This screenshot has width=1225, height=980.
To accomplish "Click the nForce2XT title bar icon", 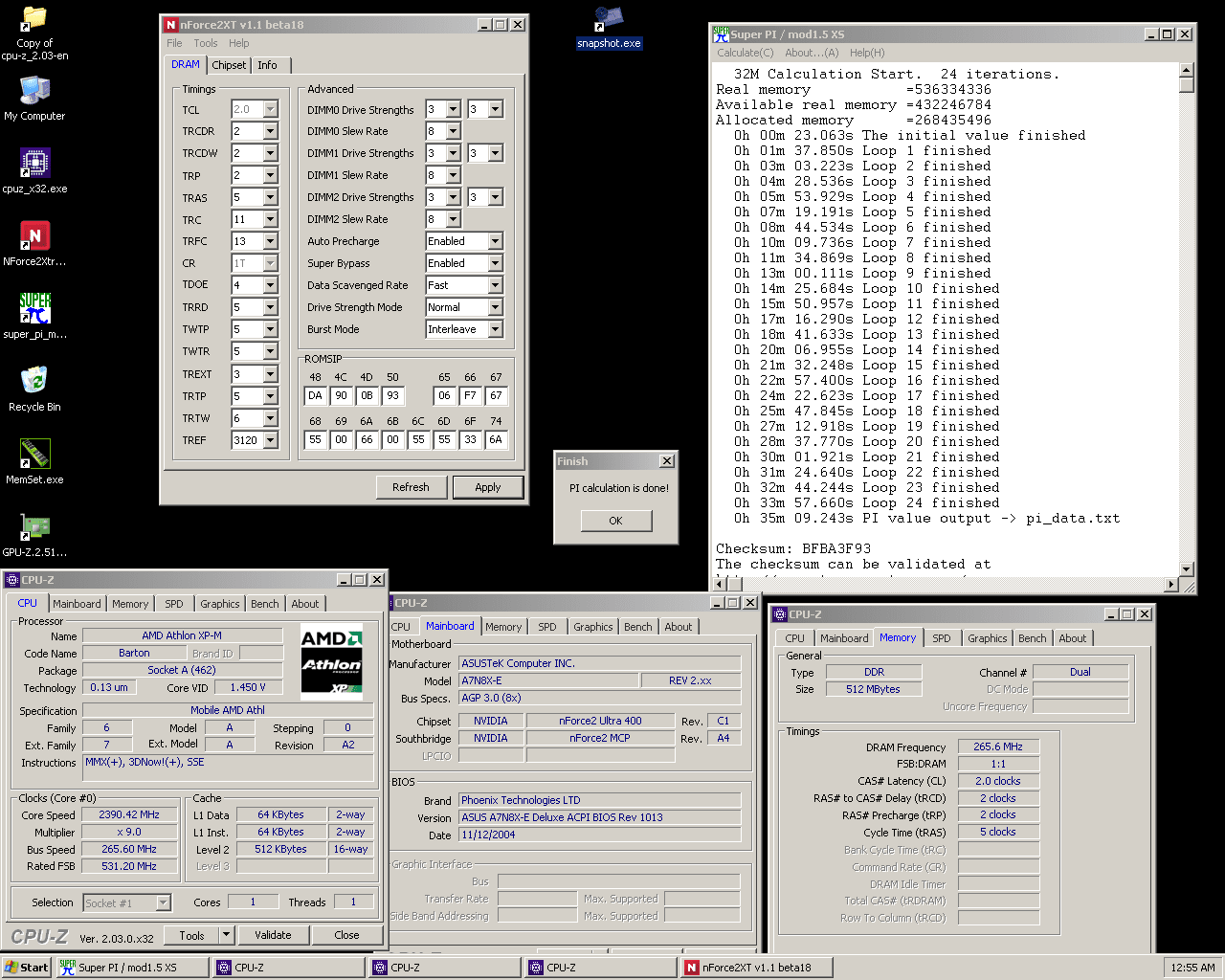I will pos(170,25).
